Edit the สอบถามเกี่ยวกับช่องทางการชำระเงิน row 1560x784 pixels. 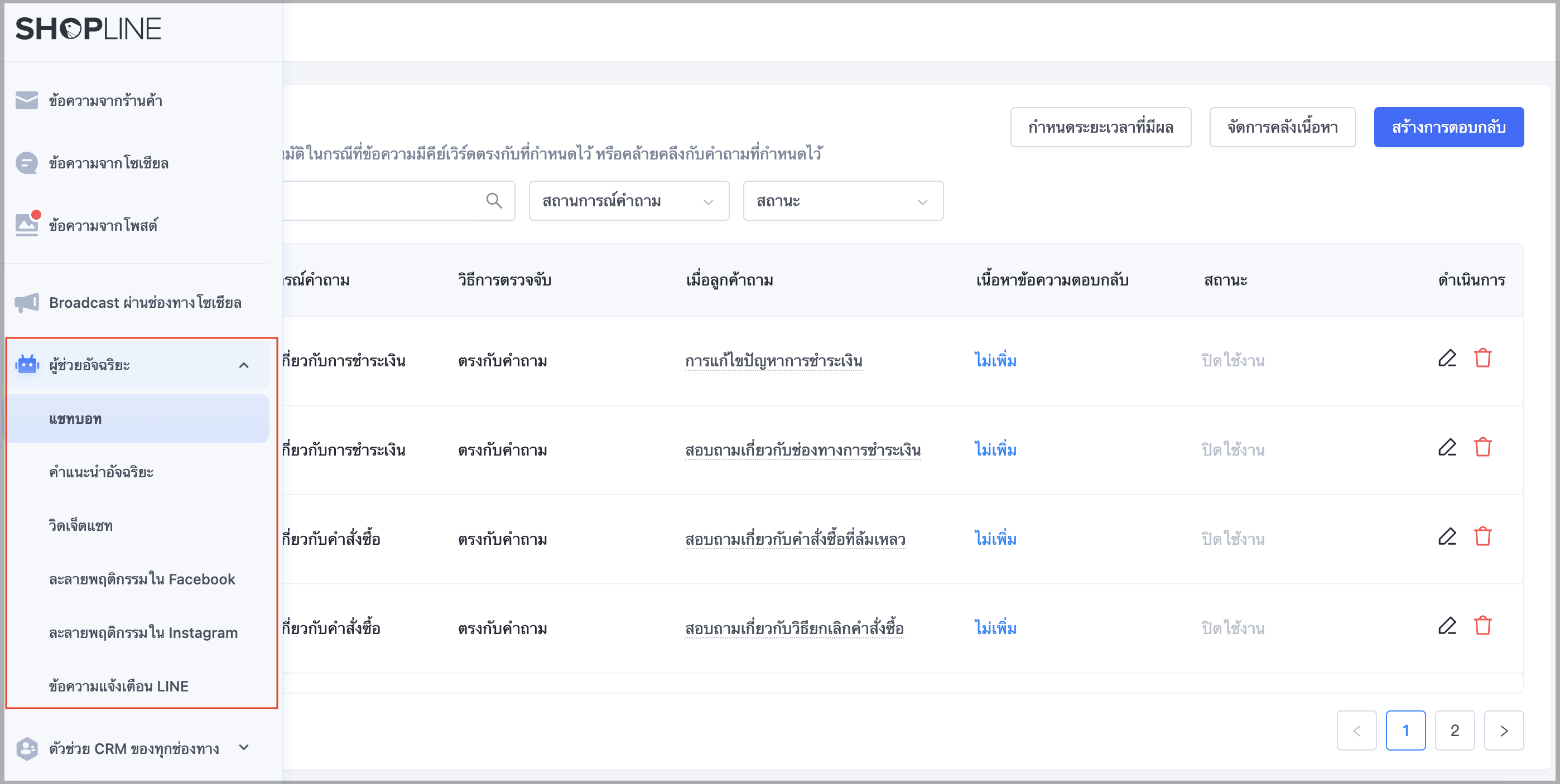(x=1447, y=447)
